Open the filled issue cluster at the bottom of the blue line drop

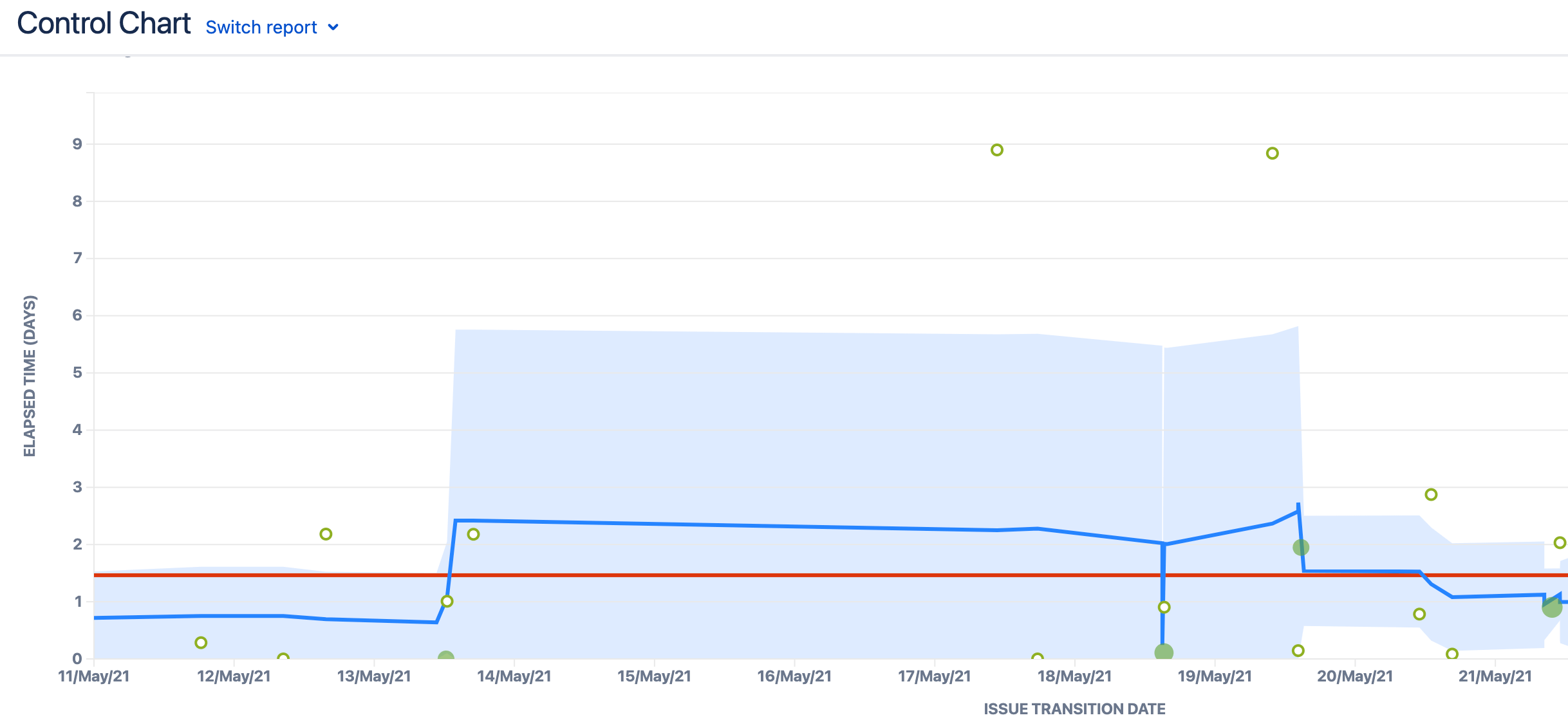pos(1164,653)
